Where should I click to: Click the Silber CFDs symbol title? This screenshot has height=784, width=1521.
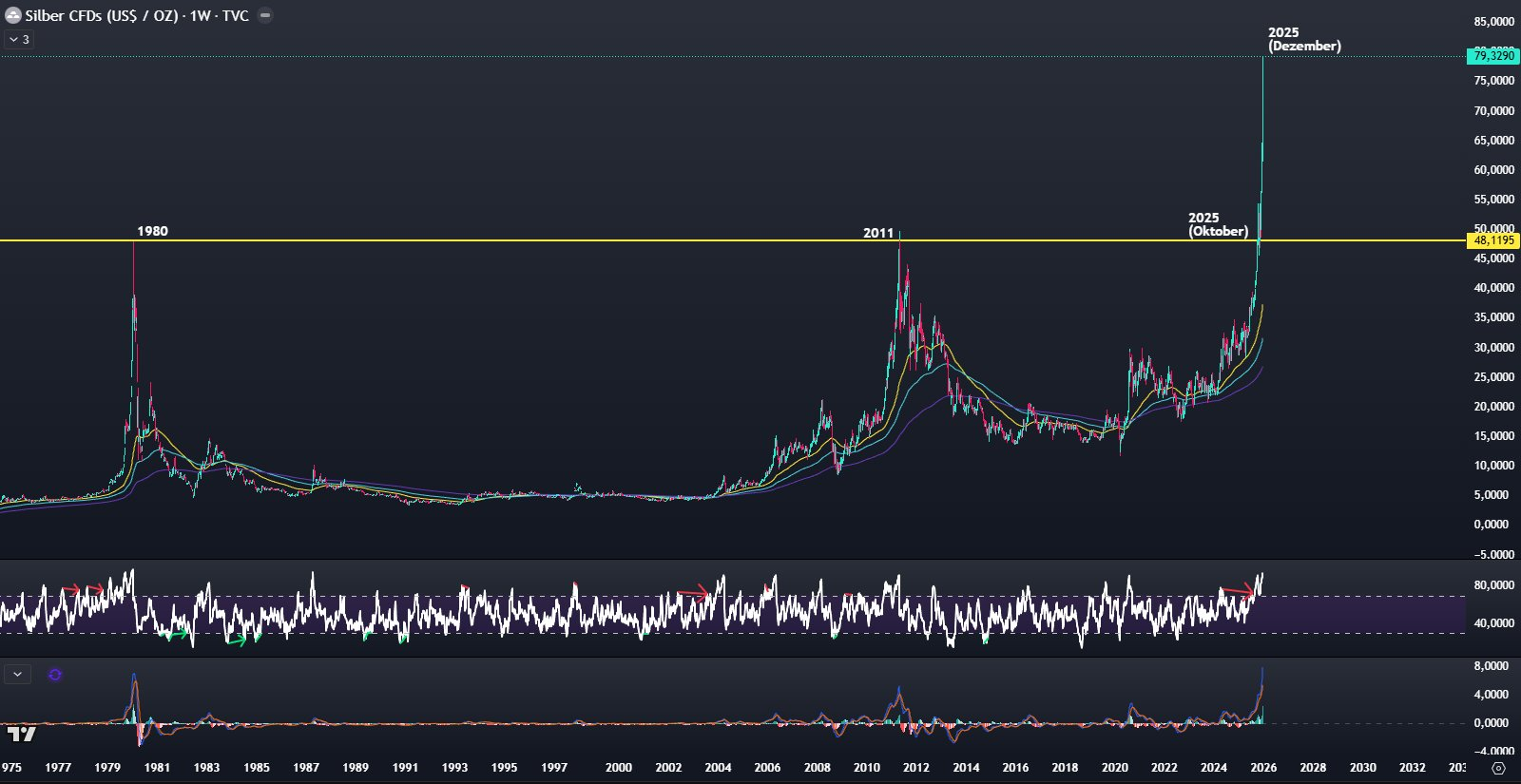(x=102, y=16)
